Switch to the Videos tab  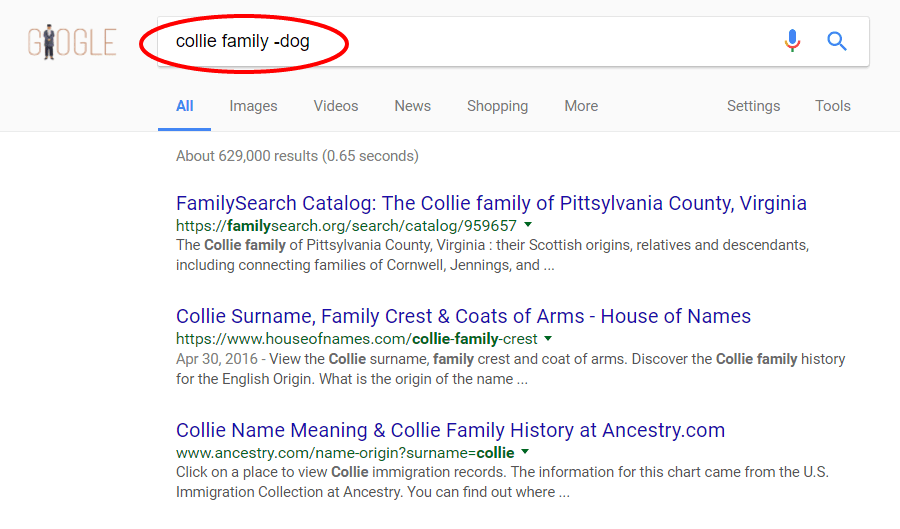click(336, 106)
